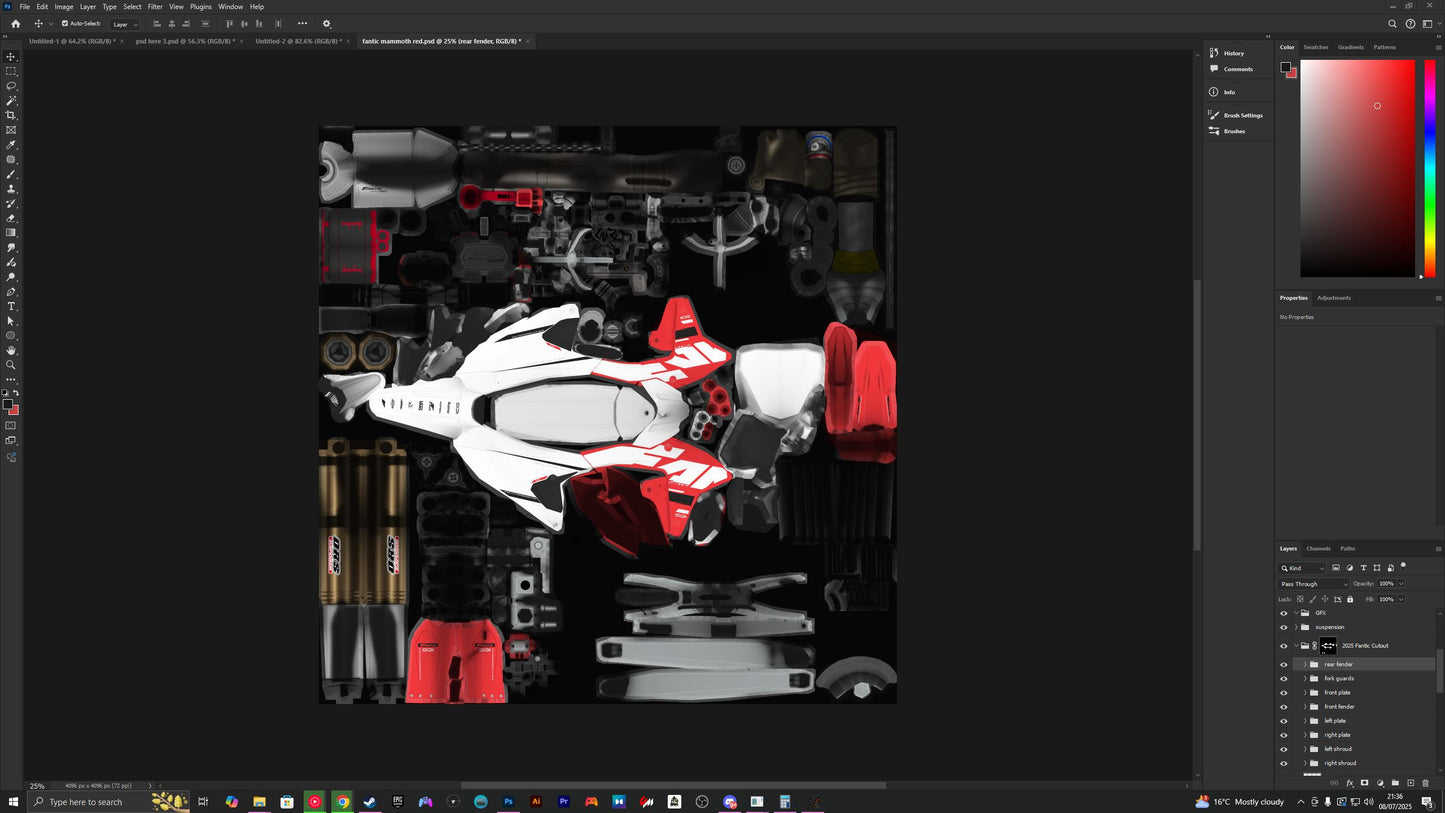
Task: Pick the Horizontal Type tool
Action: point(12,306)
